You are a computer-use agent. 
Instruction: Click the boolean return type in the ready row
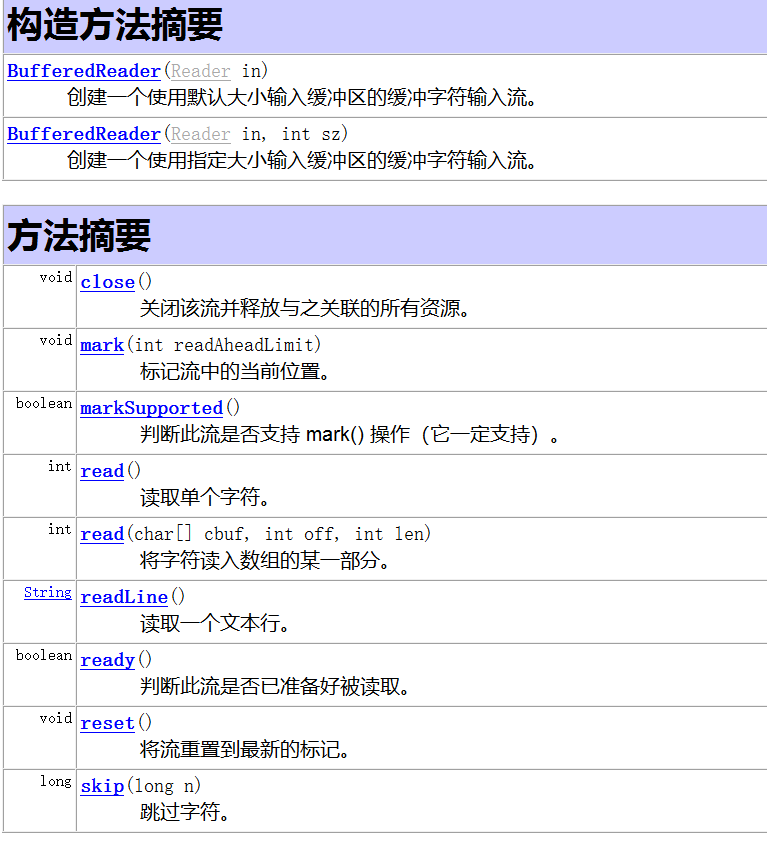coord(44,655)
